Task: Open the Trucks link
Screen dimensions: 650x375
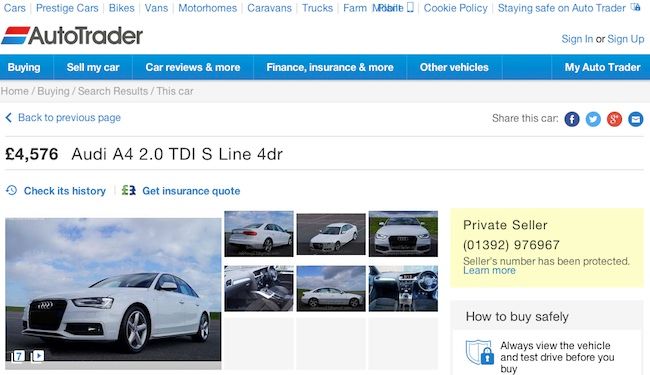Action: pos(318,8)
